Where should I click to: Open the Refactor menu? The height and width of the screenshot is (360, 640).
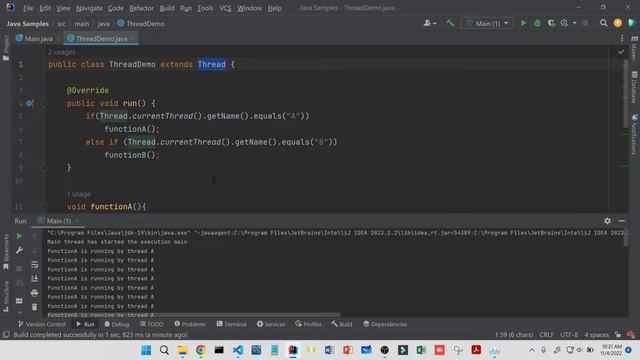coord(141,8)
